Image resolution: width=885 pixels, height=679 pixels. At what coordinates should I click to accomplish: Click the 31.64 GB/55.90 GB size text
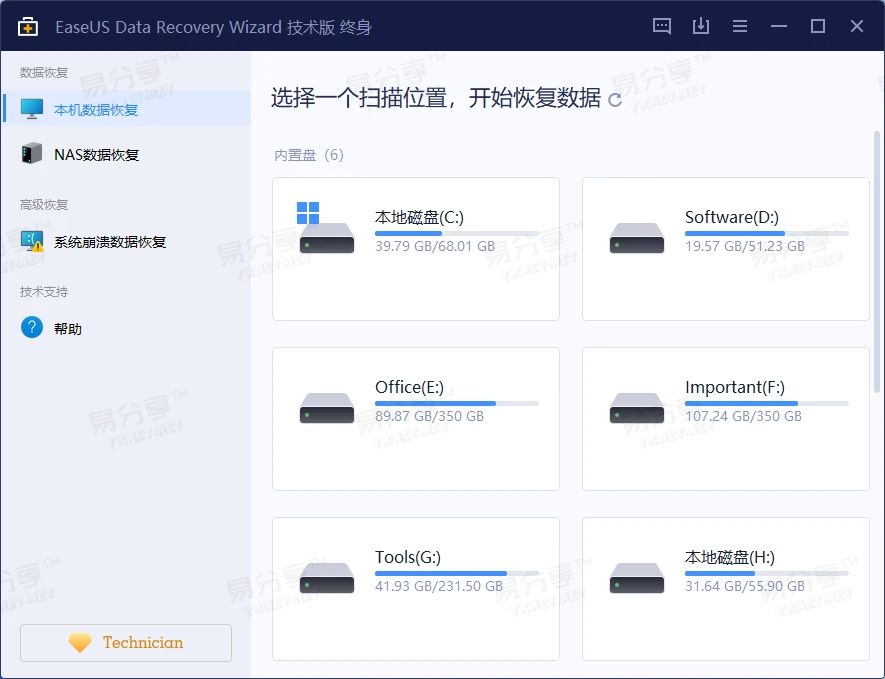click(744, 586)
